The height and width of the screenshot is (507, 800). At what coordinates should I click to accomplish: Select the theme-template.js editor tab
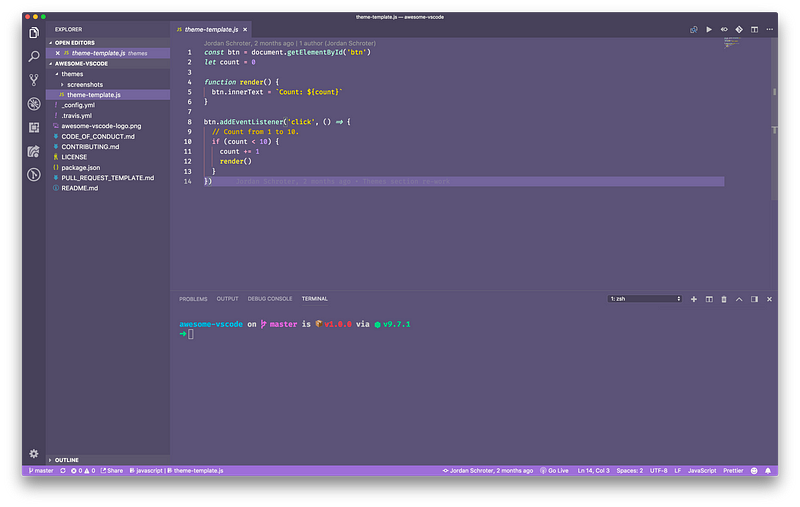(211, 30)
